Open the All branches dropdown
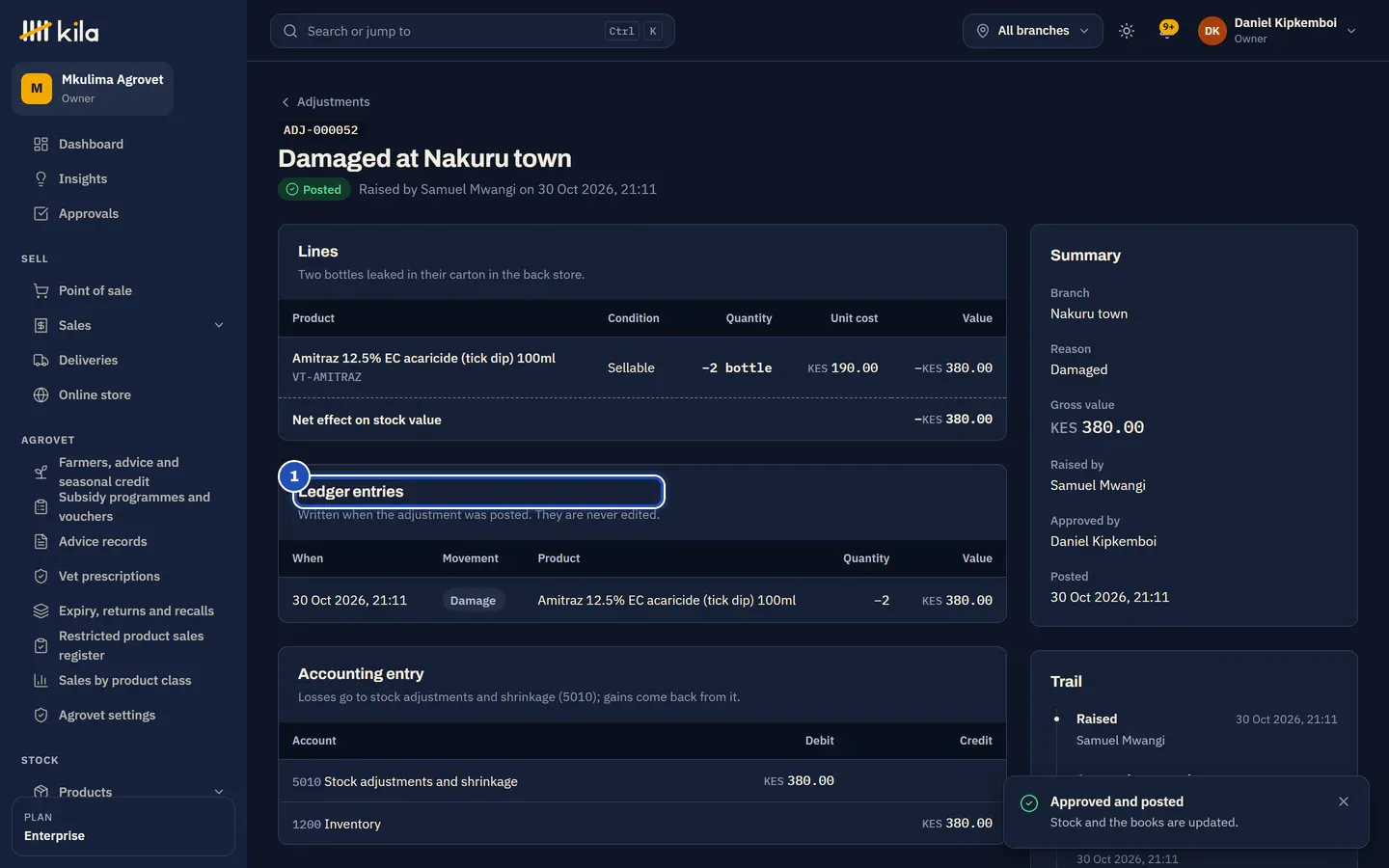 [1033, 31]
